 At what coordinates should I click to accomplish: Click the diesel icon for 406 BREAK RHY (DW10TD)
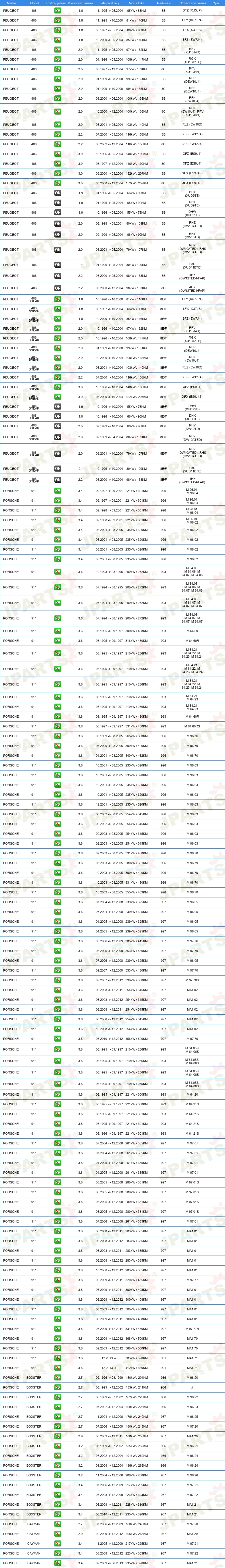[x=58, y=426]
